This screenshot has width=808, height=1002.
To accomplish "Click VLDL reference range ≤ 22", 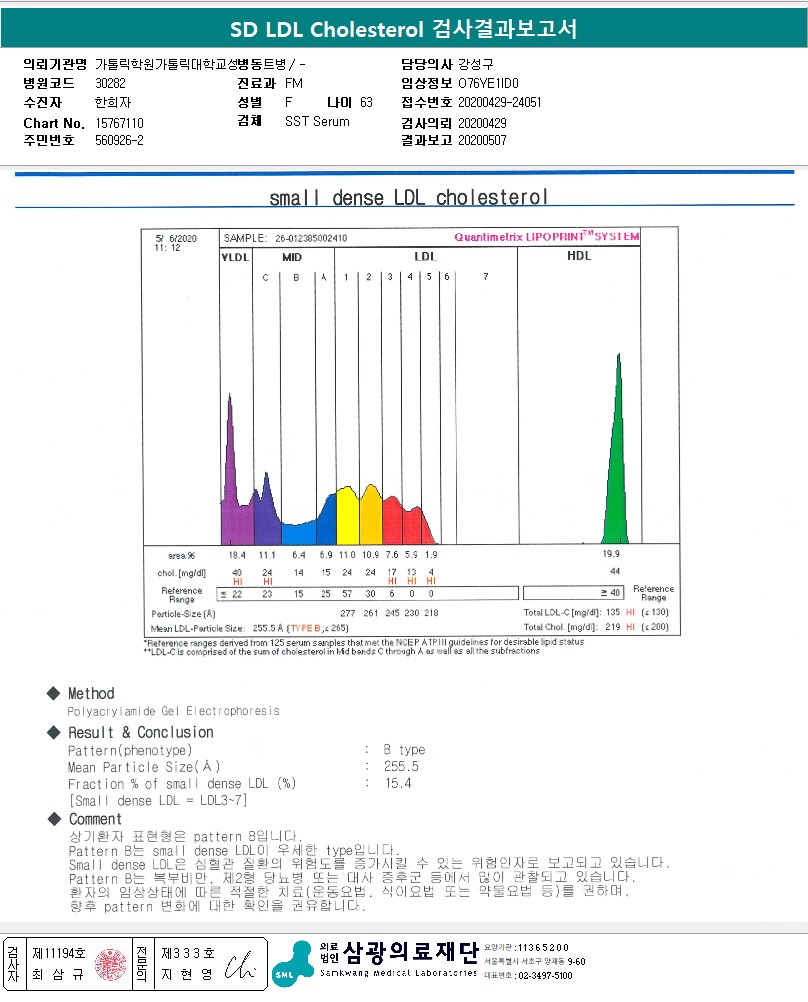I will [231, 594].
